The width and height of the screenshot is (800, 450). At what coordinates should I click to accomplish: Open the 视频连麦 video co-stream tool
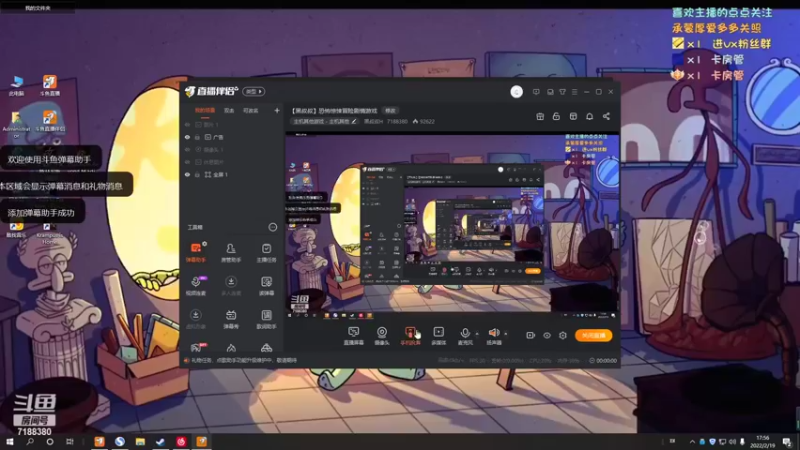[x=195, y=286]
